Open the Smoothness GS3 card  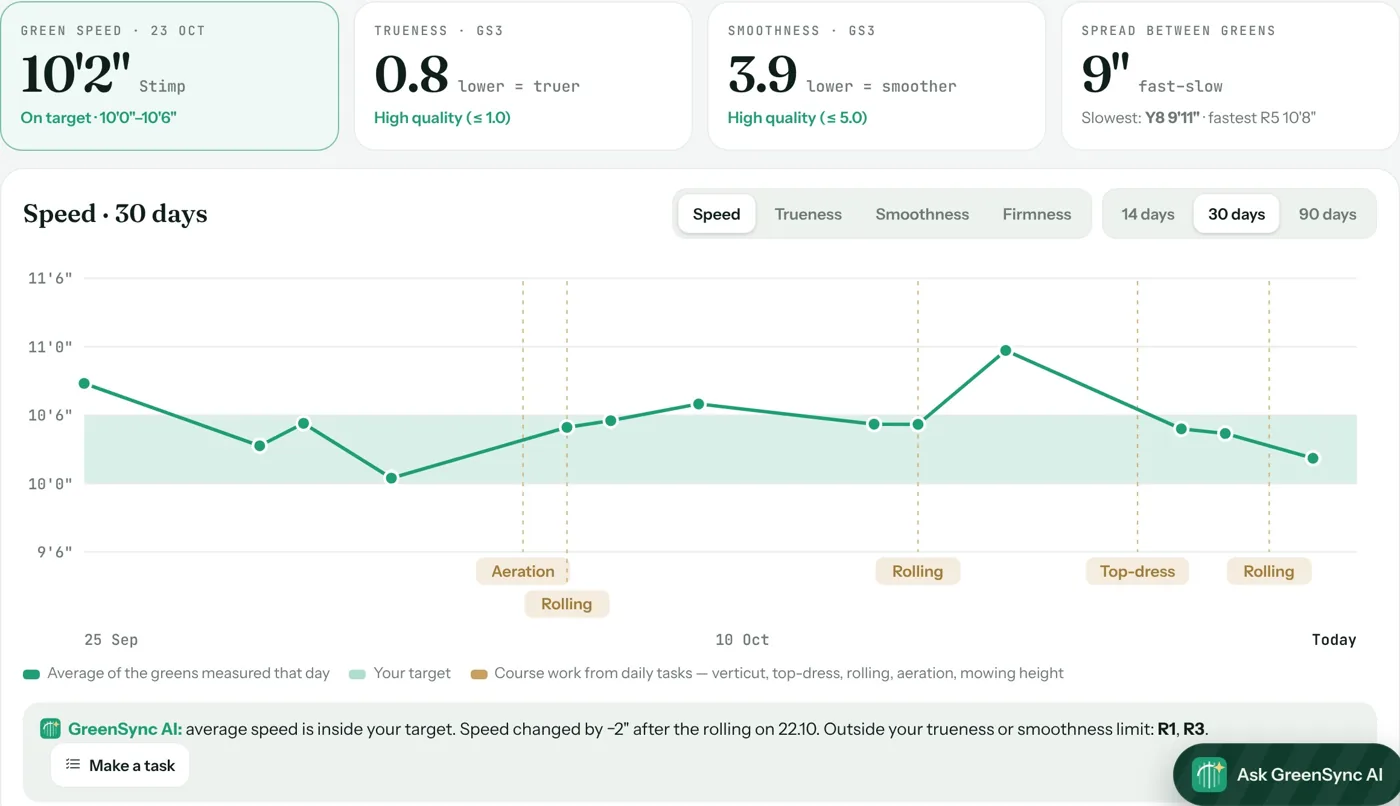click(x=877, y=76)
